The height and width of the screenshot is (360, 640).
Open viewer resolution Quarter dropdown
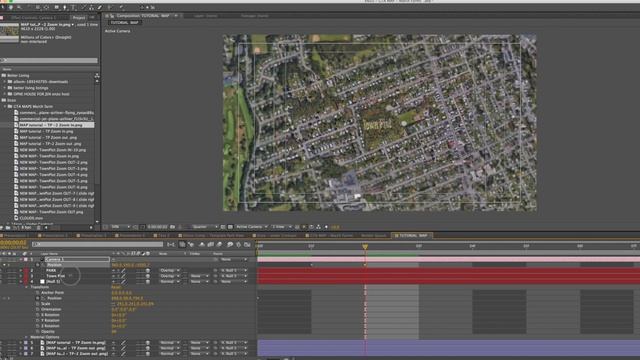[204, 227]
